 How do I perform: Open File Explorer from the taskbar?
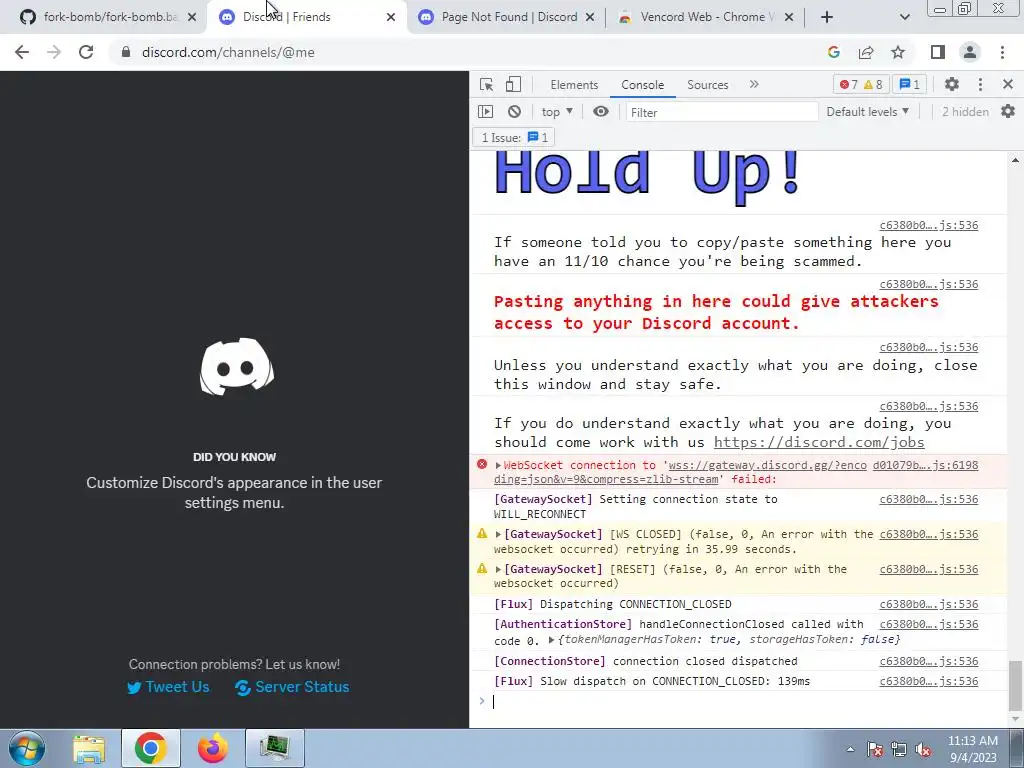point(89,749)
